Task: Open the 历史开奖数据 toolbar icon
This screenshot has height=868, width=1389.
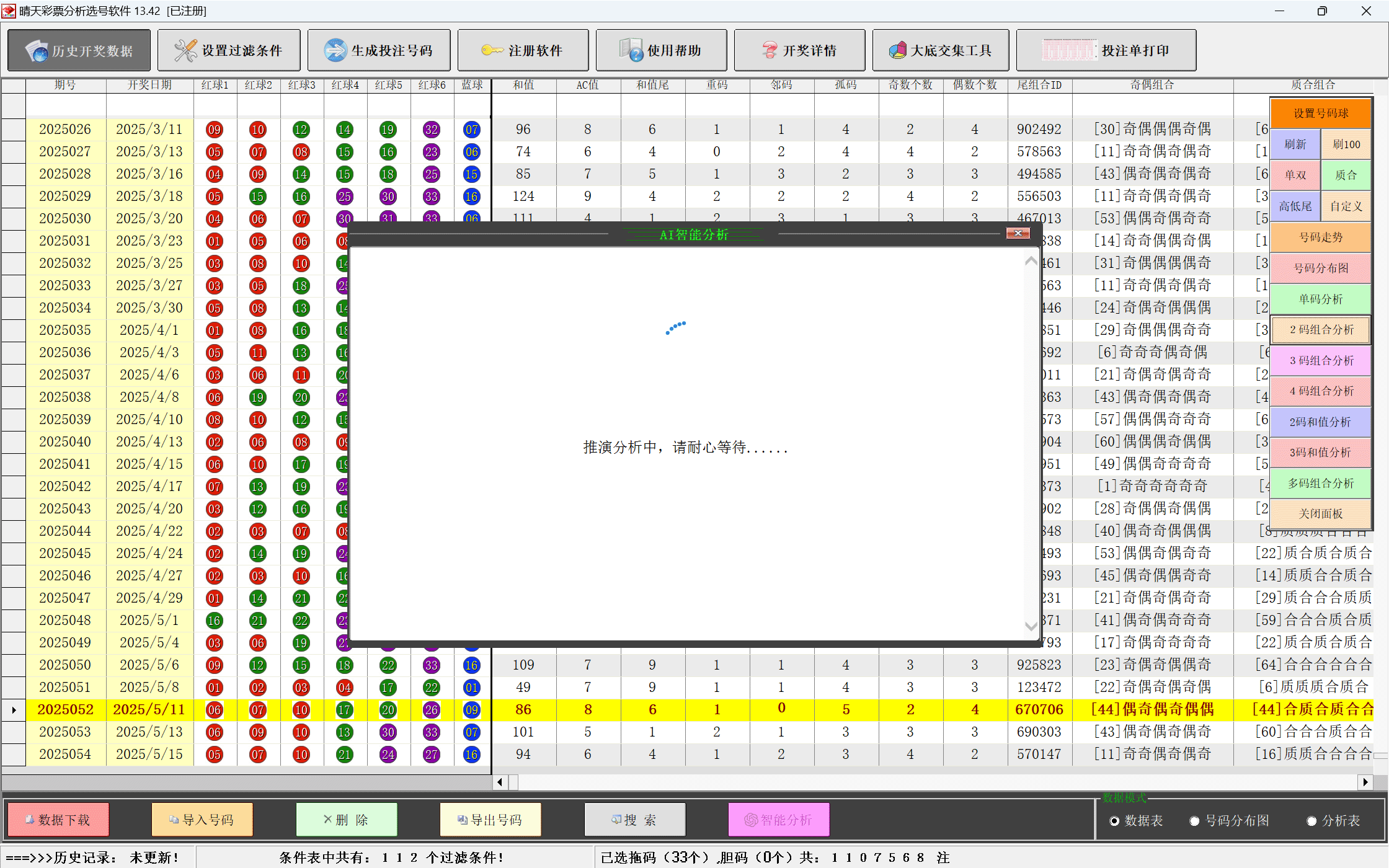Action: point(37,51)
